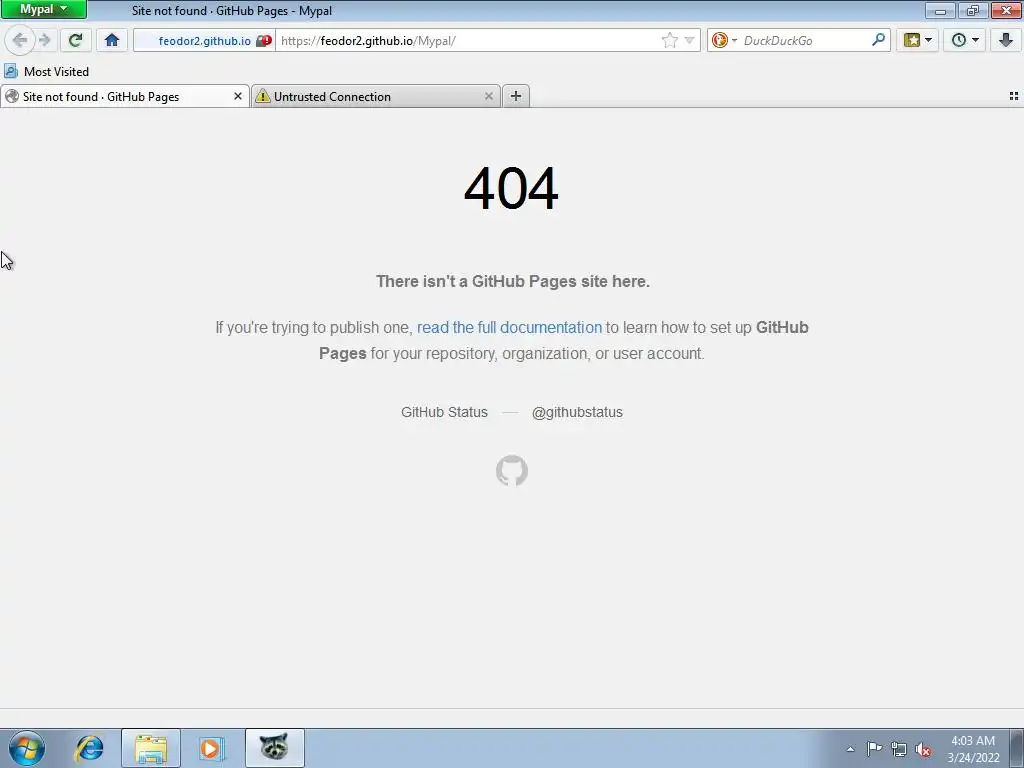Close the Untrusted Connection tab
Viewport: 1024px width, 768px height.
488,96
